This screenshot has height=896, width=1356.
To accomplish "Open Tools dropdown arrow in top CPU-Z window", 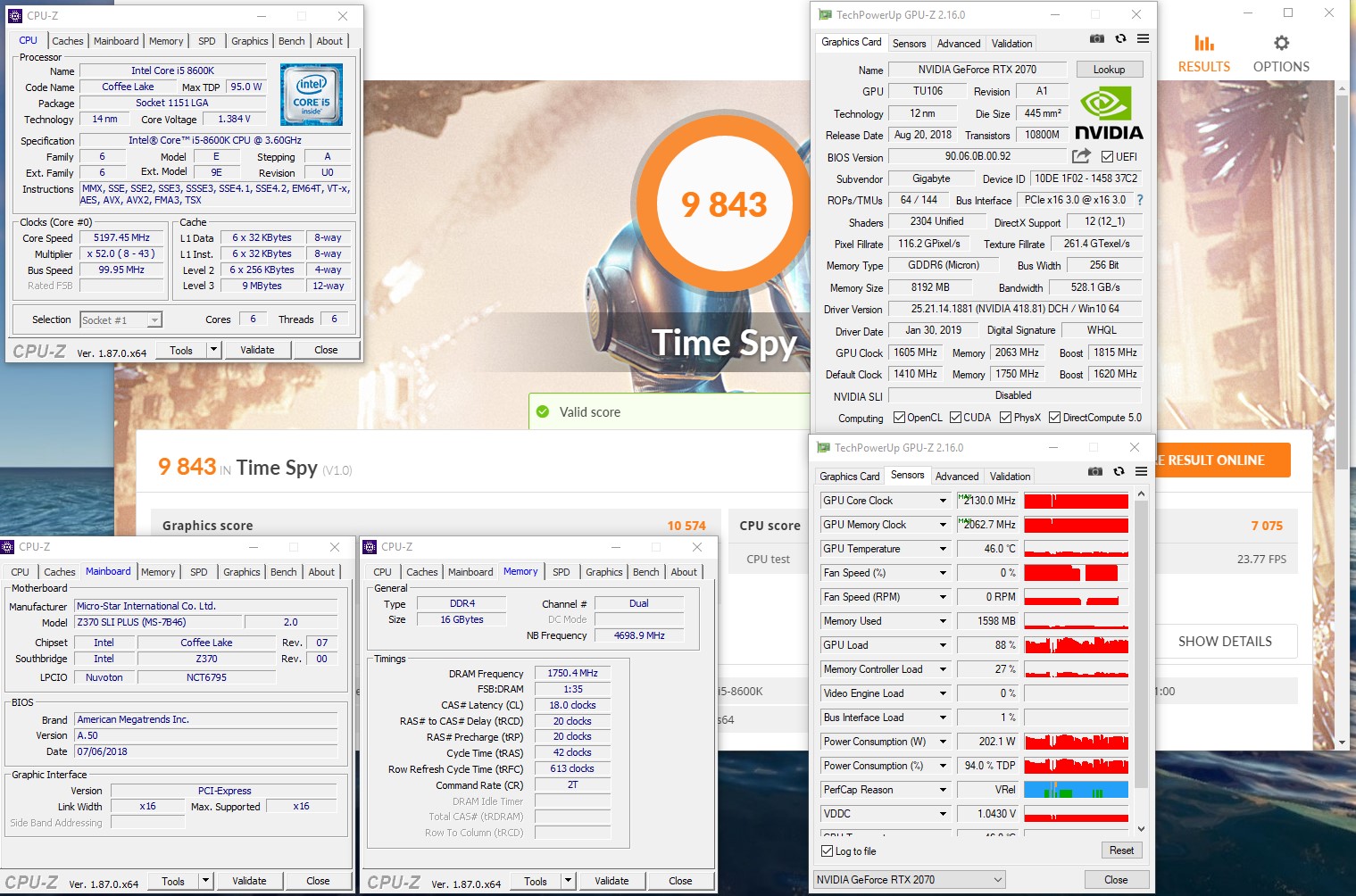I will click(x=213, y=350).
